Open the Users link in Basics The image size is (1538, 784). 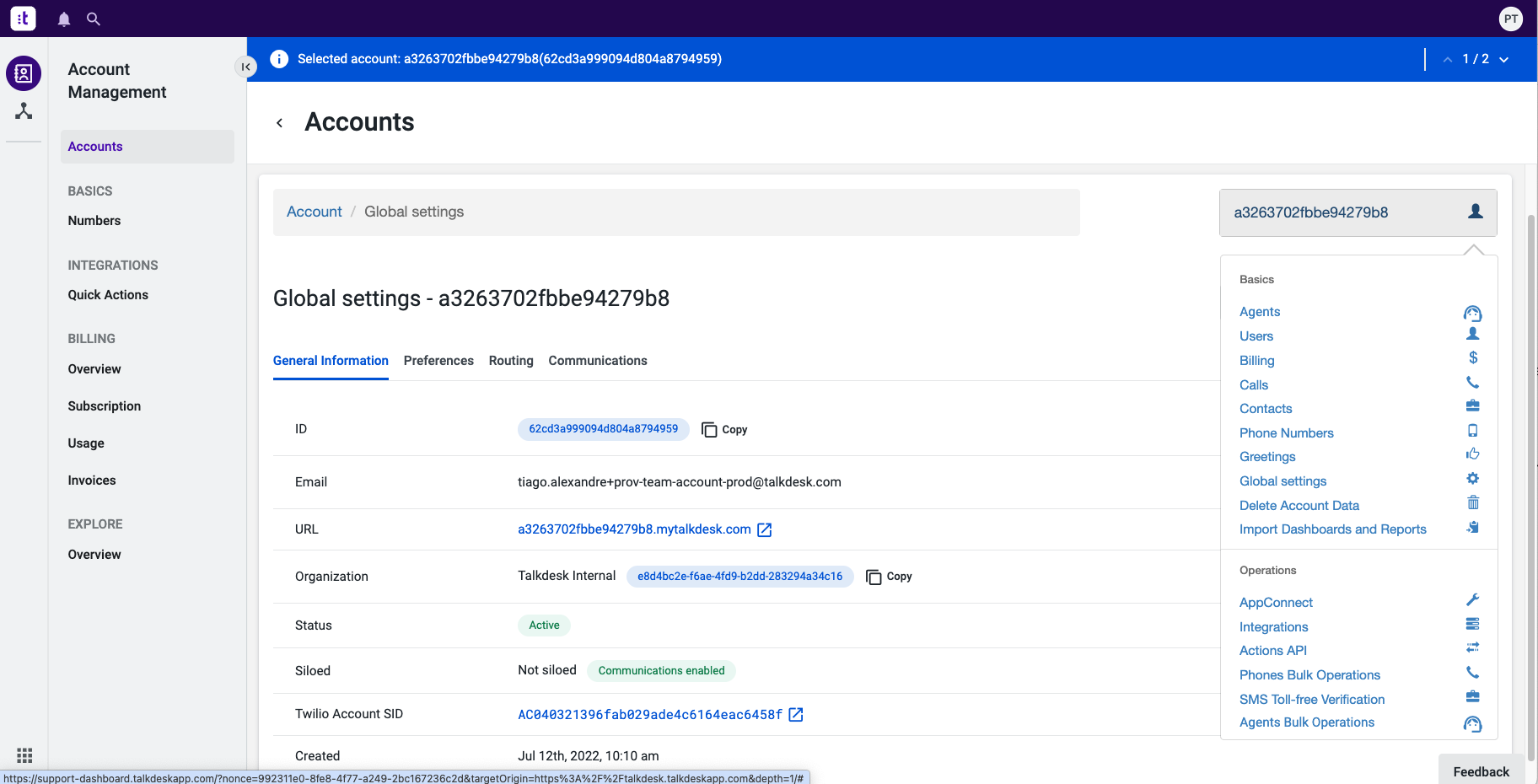click(1256, 336)
